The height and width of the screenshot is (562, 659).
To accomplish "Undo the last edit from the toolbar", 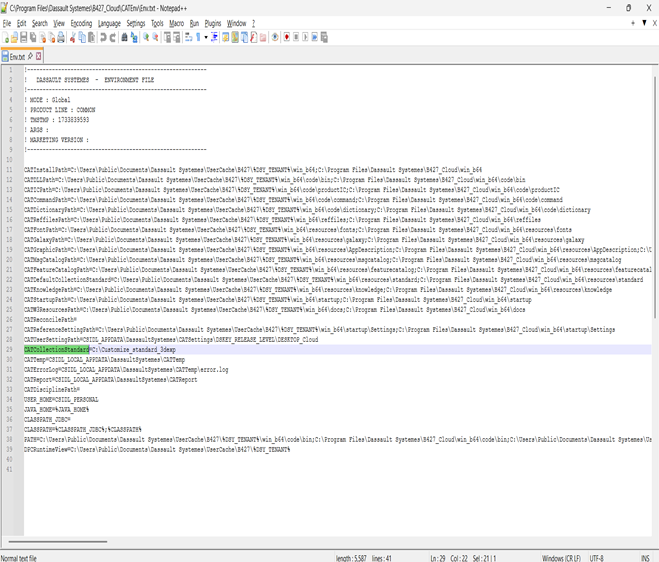I will click(103, 37).
